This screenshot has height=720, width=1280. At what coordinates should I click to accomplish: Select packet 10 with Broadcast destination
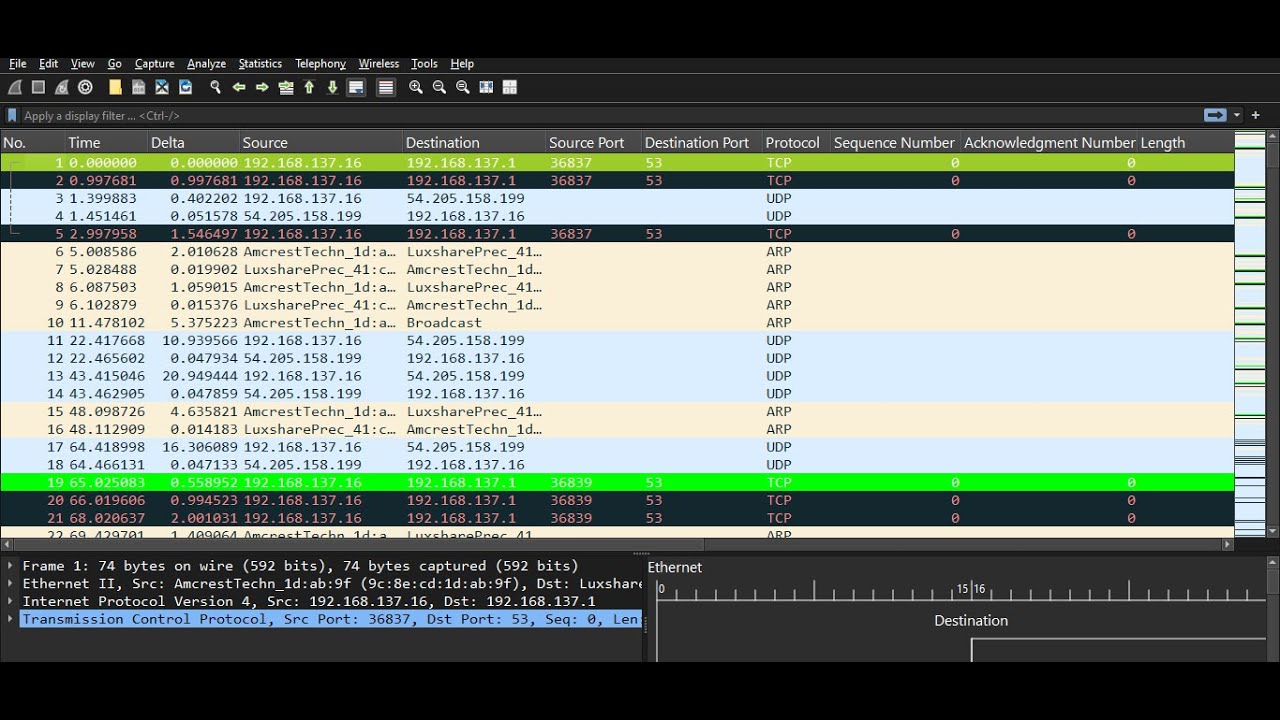click(x=617, y=323)
